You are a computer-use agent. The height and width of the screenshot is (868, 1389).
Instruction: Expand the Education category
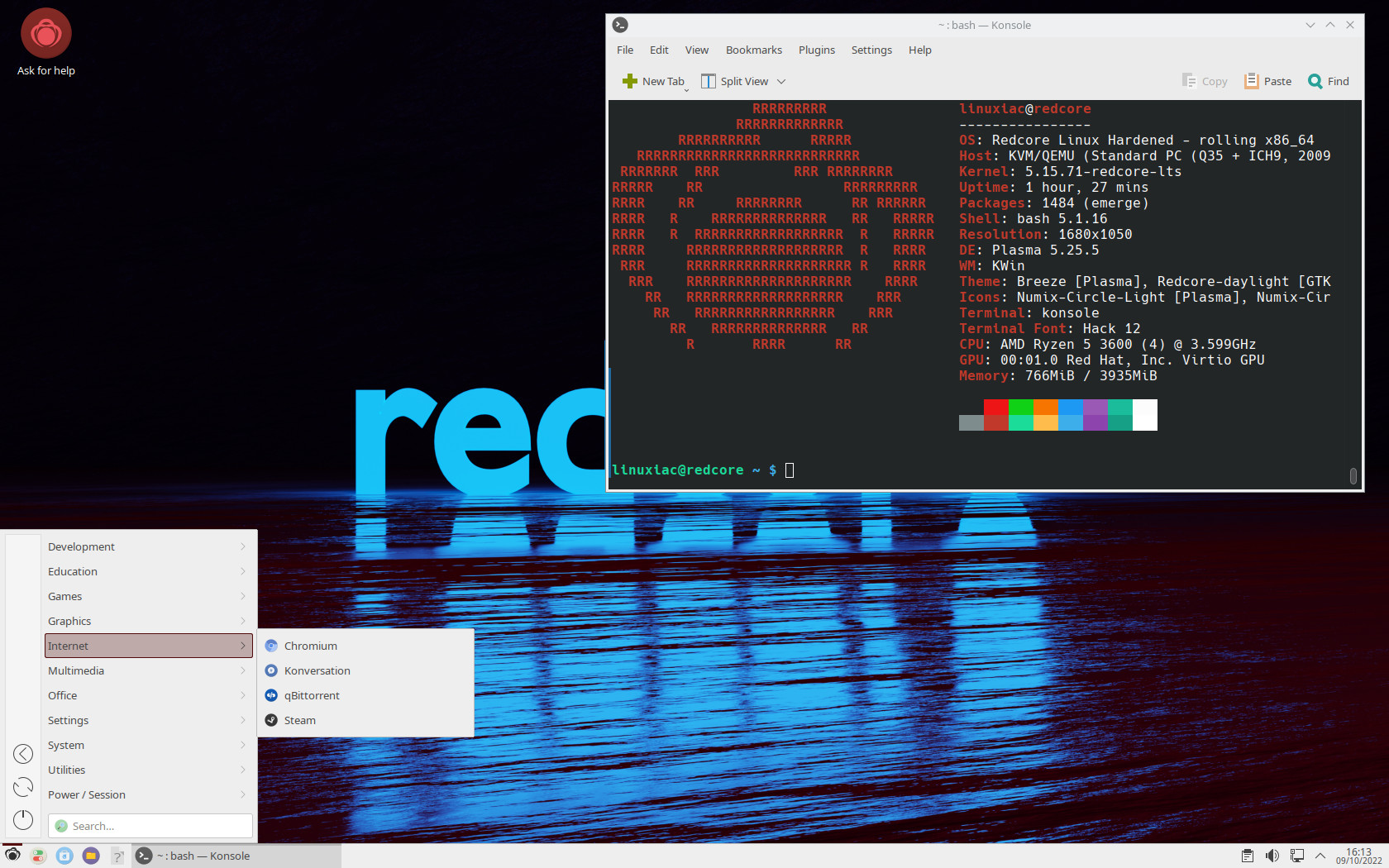tap(148, 571)
